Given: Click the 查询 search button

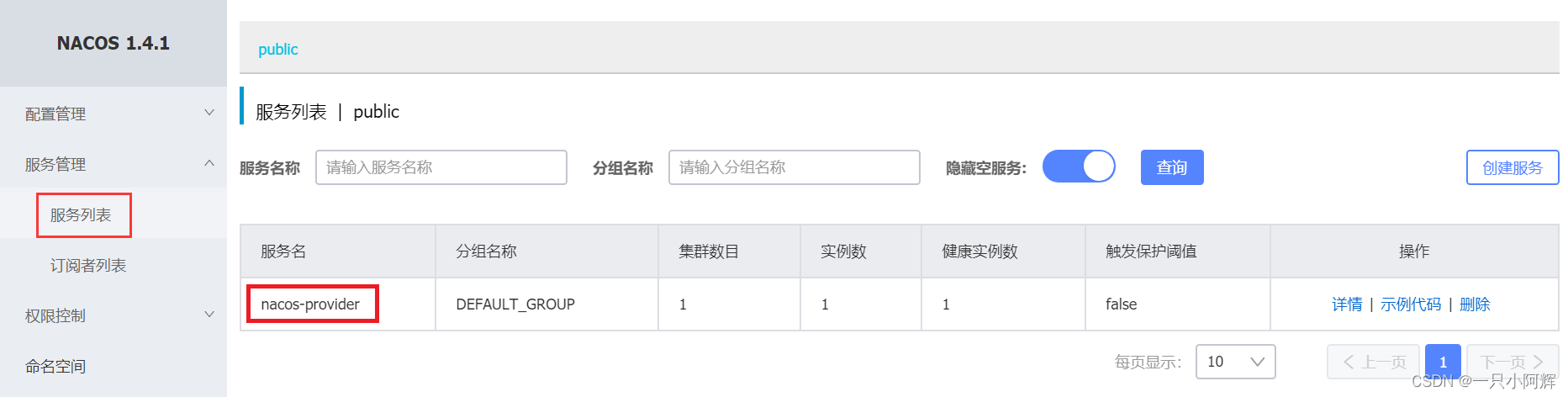Looking at the screenshot, I should coord(1172,167).
